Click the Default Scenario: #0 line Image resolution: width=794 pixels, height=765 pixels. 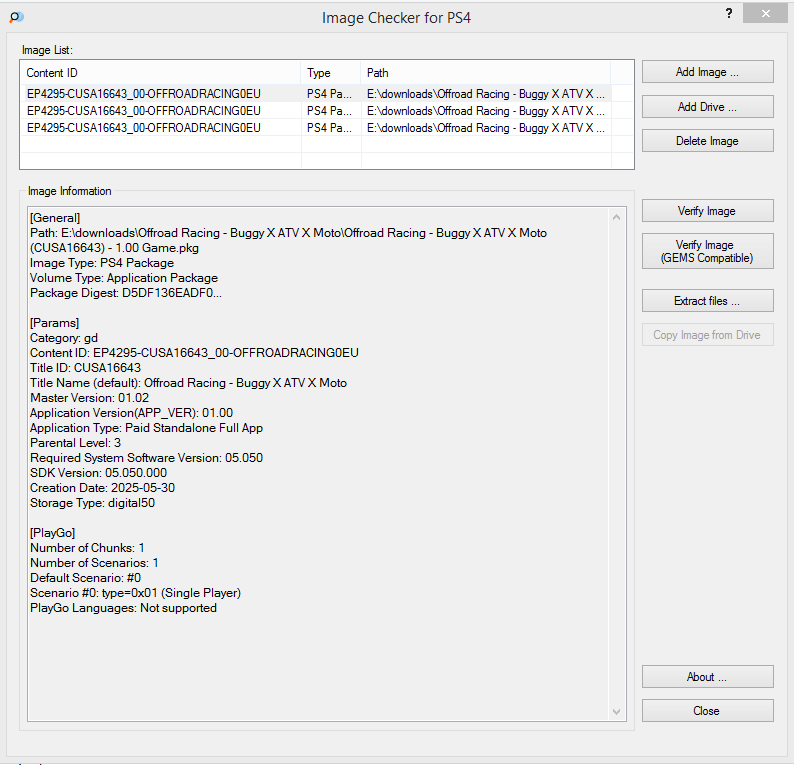point(86,578)
